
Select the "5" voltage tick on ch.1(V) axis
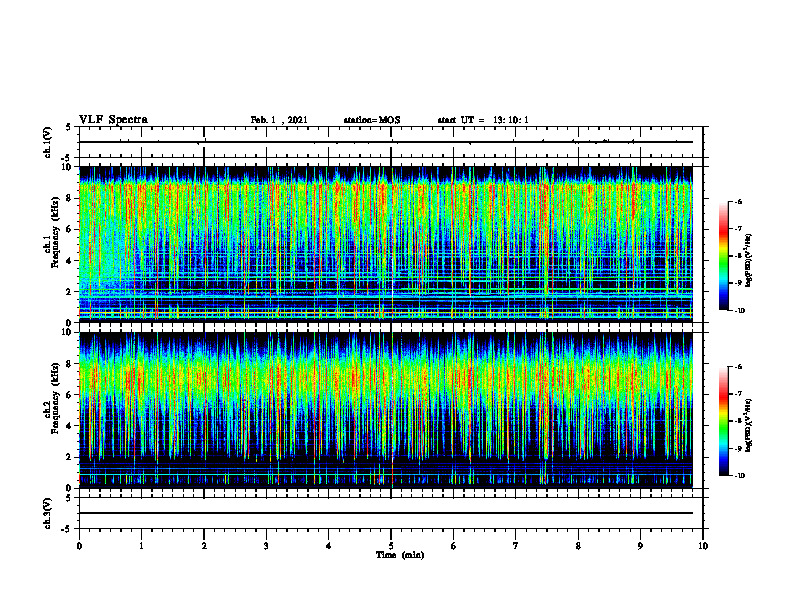[70, 127]
